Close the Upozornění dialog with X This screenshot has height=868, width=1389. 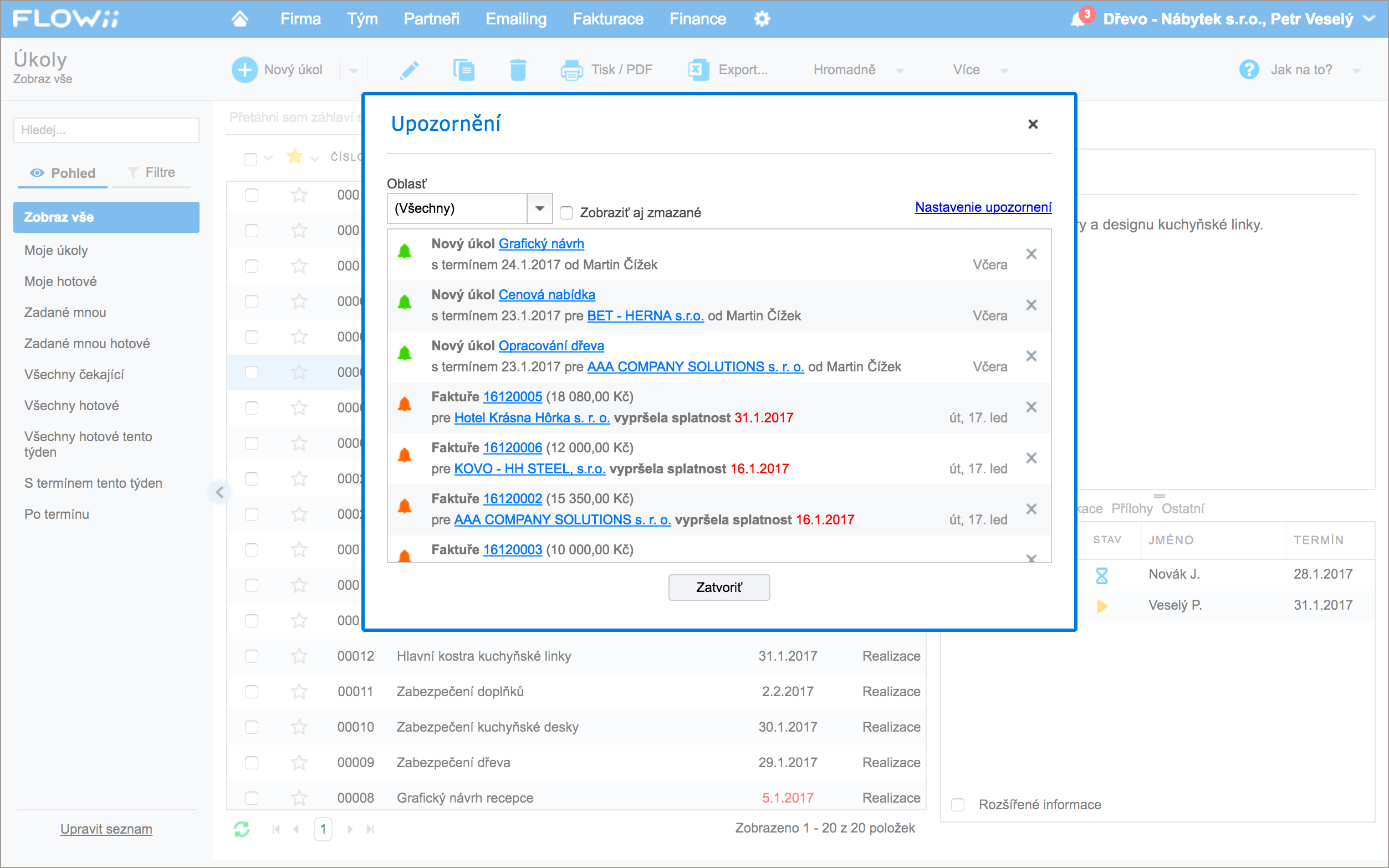click(x=1033, y=124)
